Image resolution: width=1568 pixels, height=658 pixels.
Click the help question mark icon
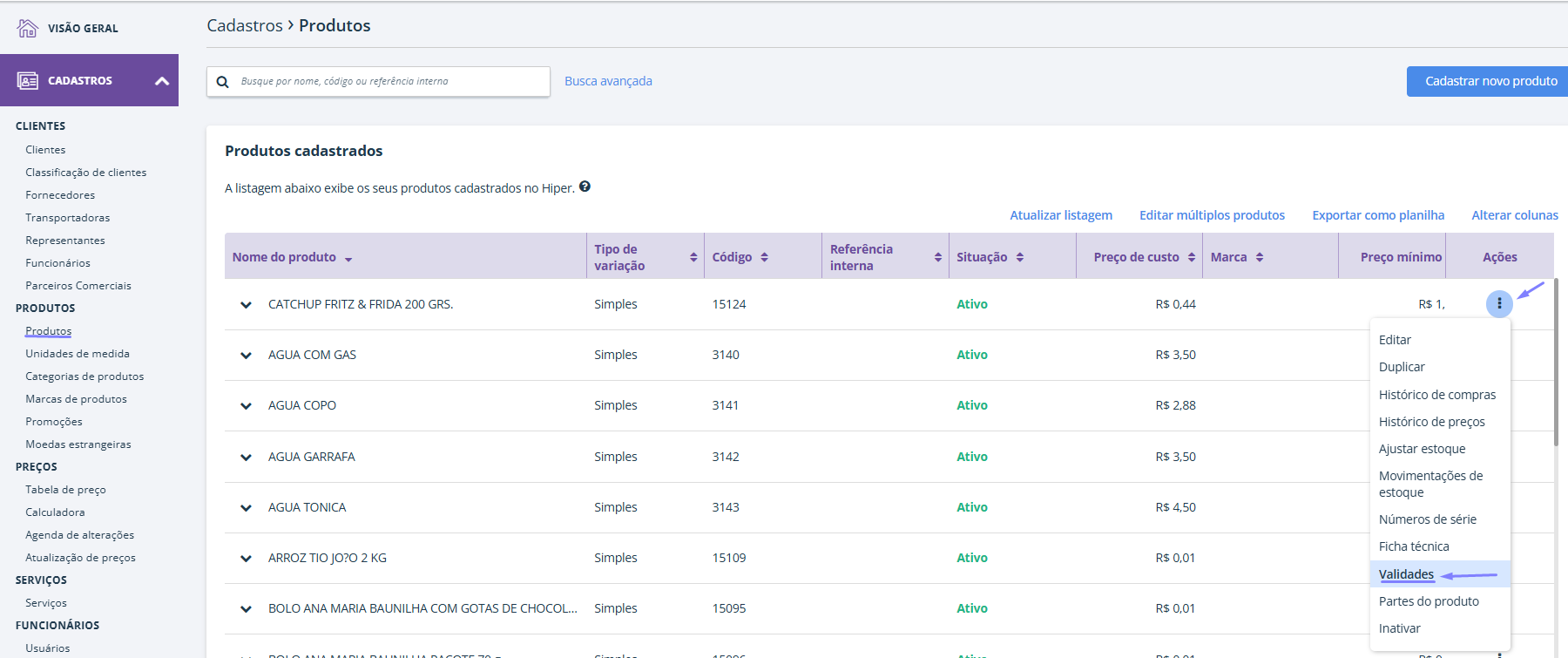click(x=585, y=187)
